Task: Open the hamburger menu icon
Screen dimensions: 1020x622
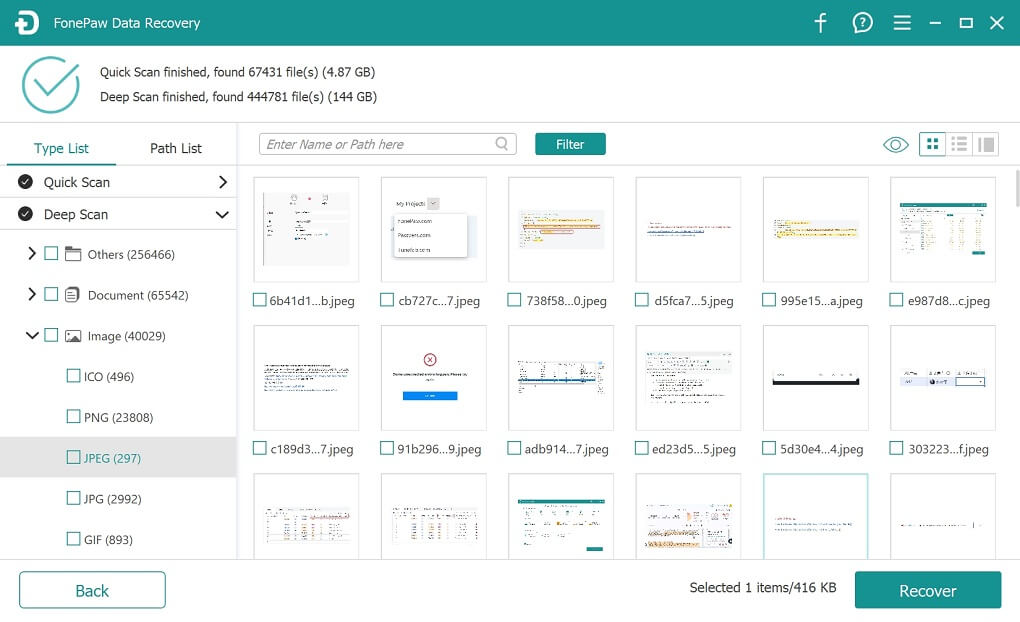Action: click(x=902, y=23)
